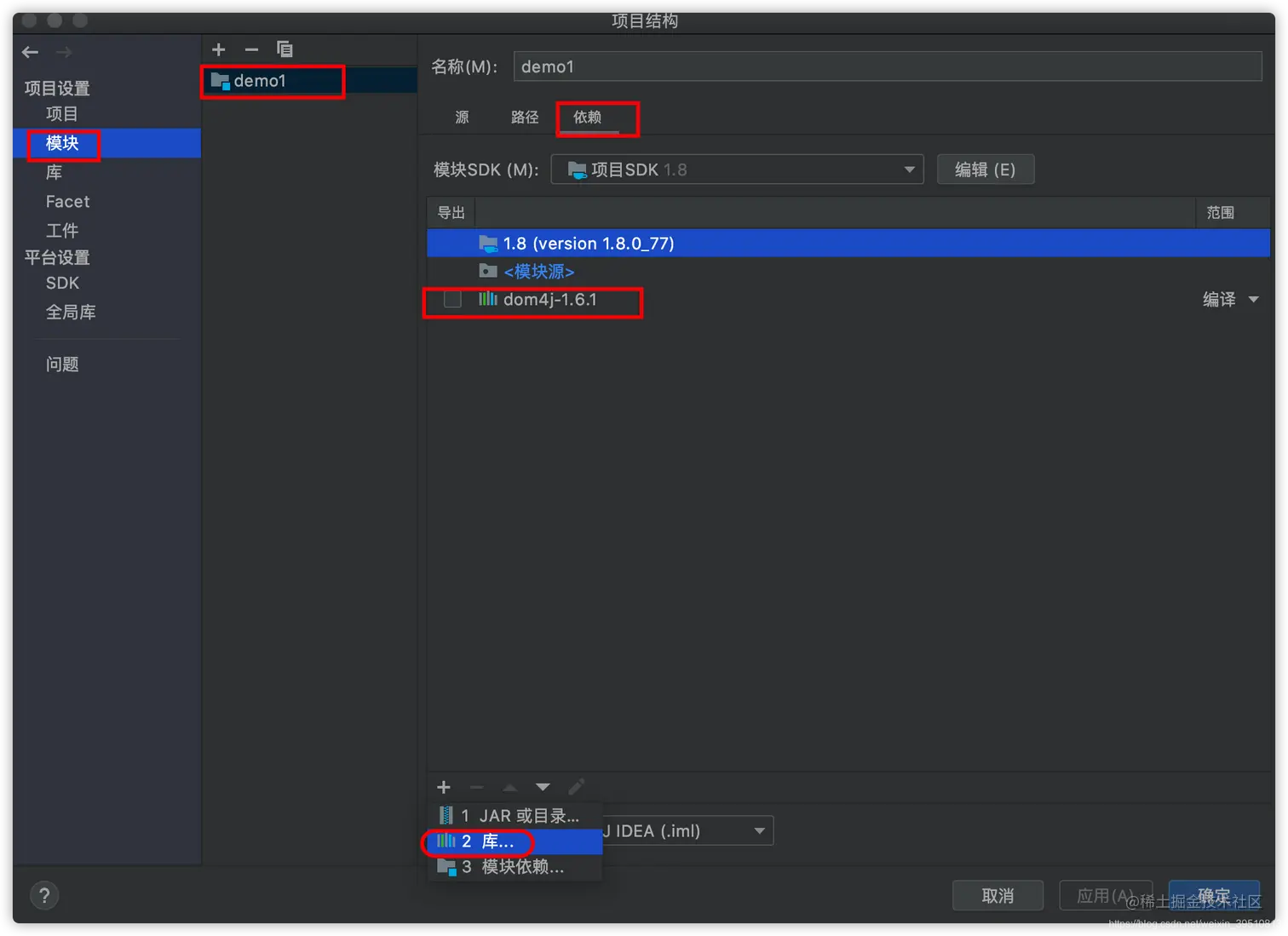This screenshot has width=1288, height=936.
Task: Click the dom4j-1.6.1 library icon
Action: (x=488, y=299)
